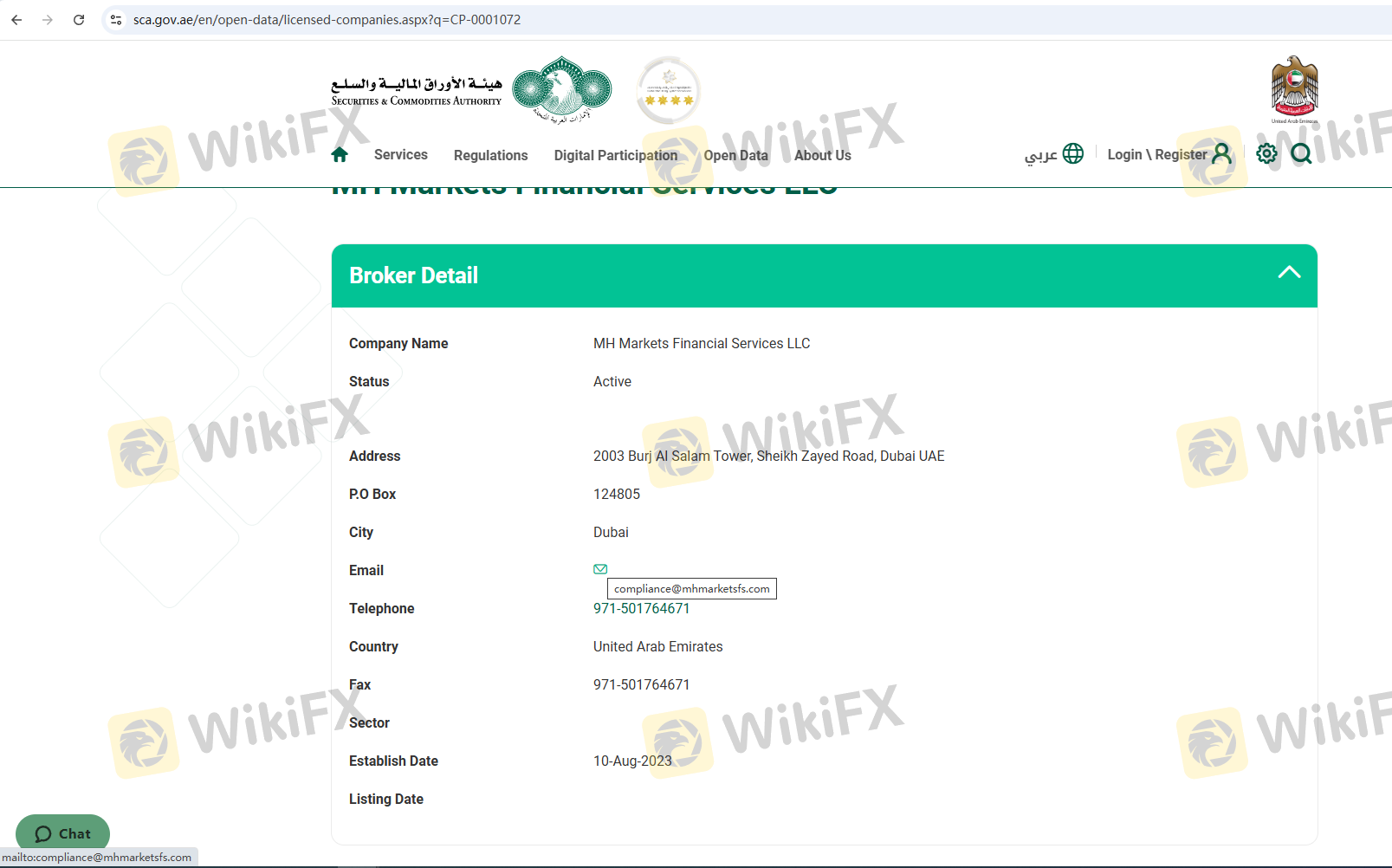This screenshot has width=1392, height=868.
Task: Click the SCA falcon logo
Action: tap(561, 89)
